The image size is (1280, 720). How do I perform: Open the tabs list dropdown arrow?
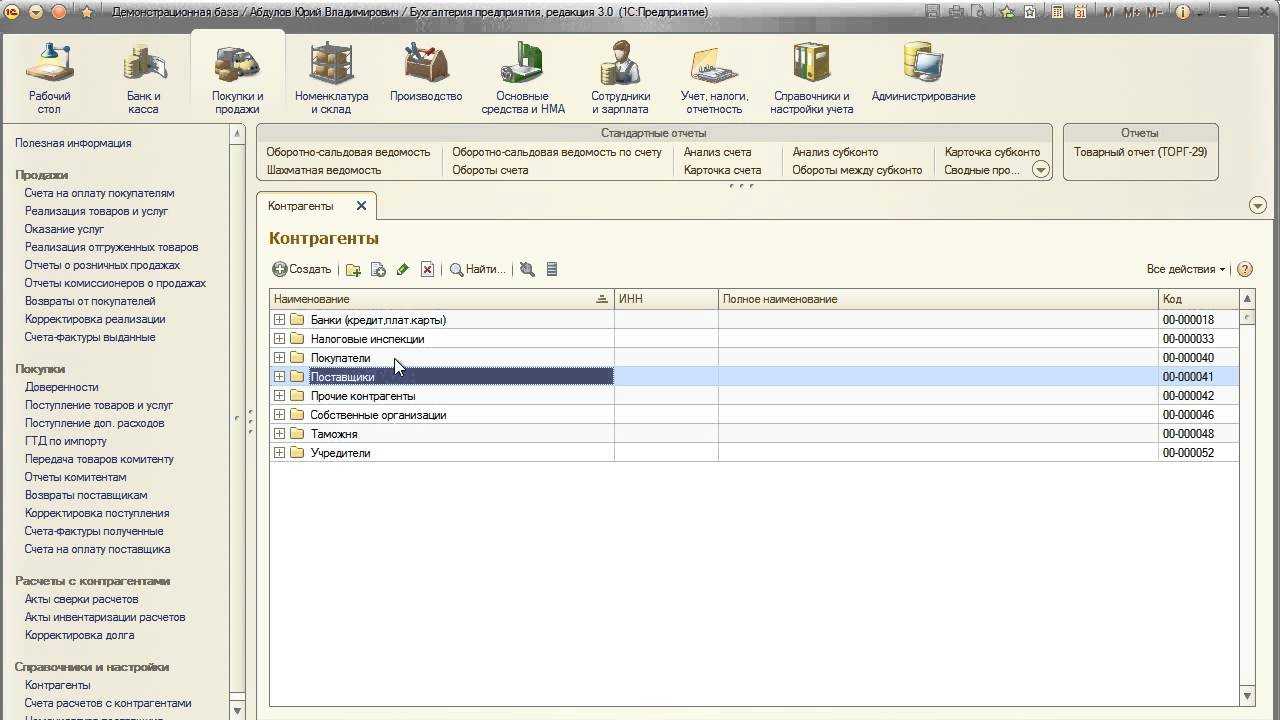(1258, 205)
